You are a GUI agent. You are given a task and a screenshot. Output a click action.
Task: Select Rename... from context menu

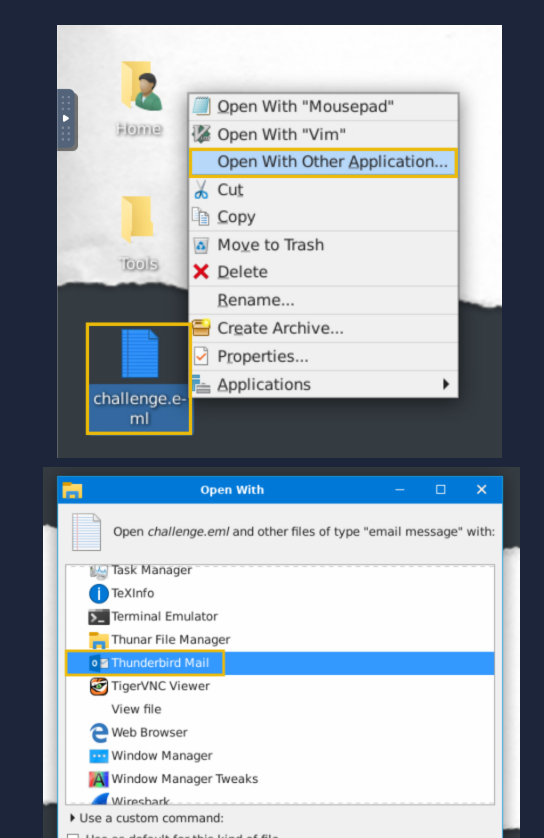323,300
